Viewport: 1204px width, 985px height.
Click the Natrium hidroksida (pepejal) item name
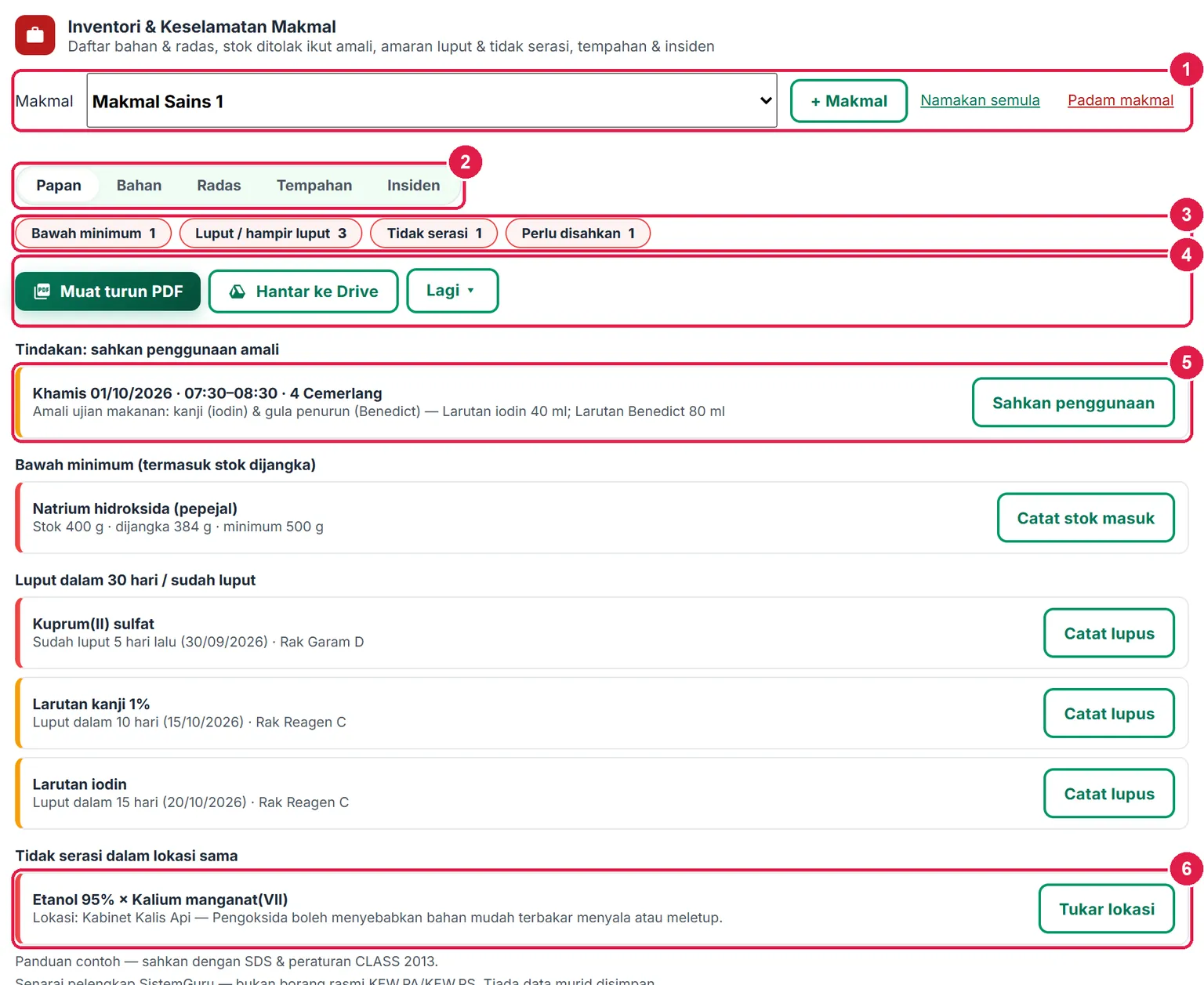pyautogui.click(x=135, y=509)
